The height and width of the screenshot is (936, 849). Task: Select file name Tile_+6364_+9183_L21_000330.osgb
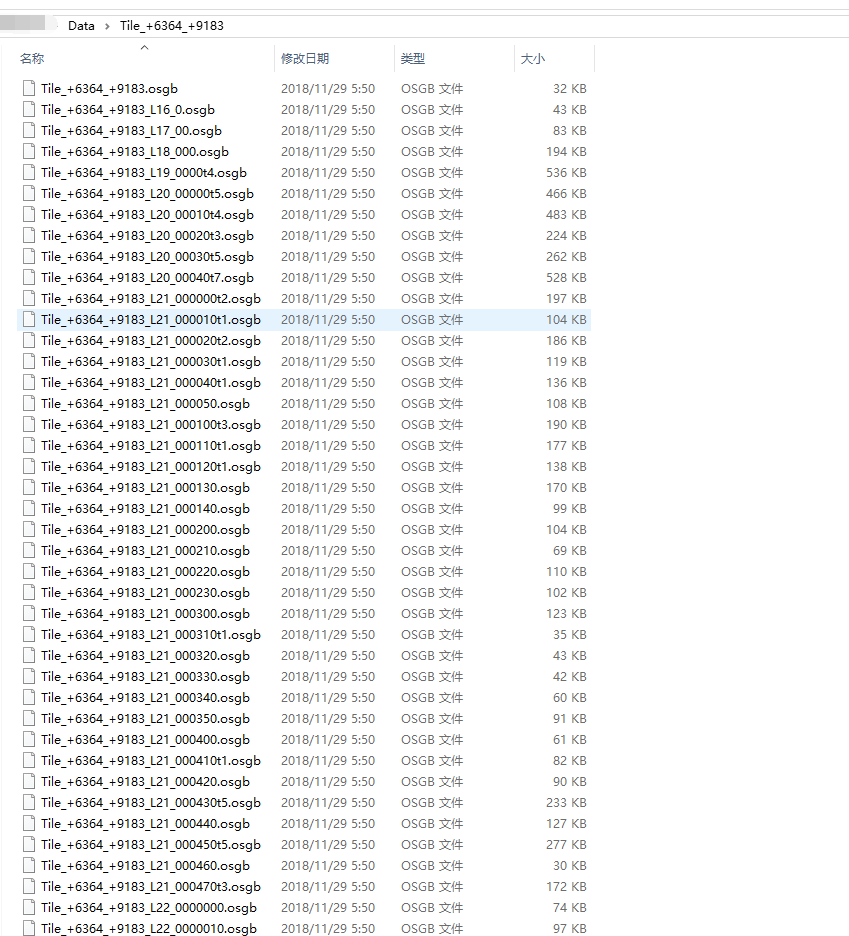145,677
